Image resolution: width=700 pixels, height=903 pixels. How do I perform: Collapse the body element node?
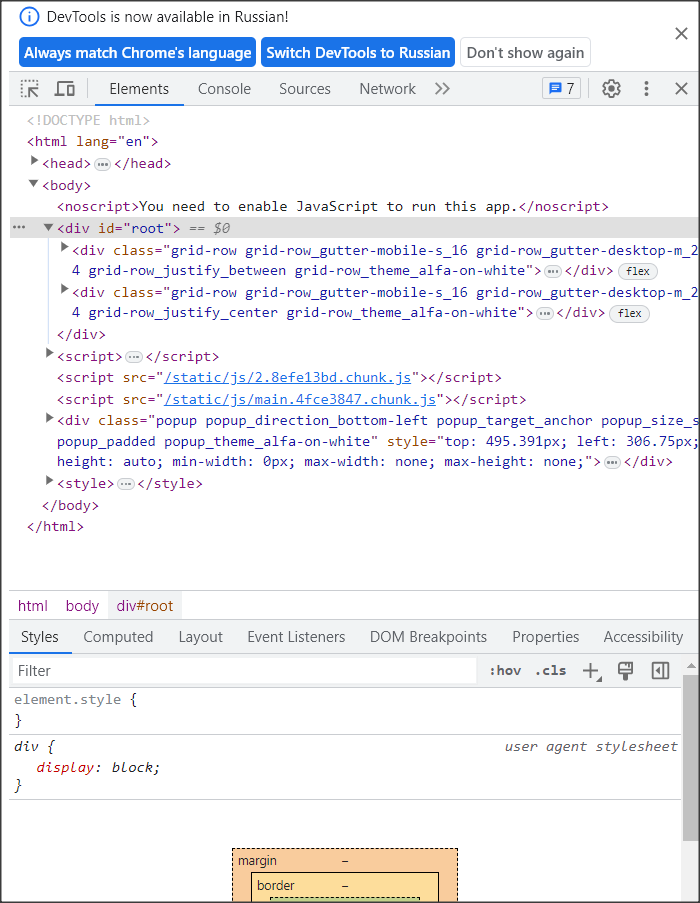pyautogui.click(x=33, y=183)
